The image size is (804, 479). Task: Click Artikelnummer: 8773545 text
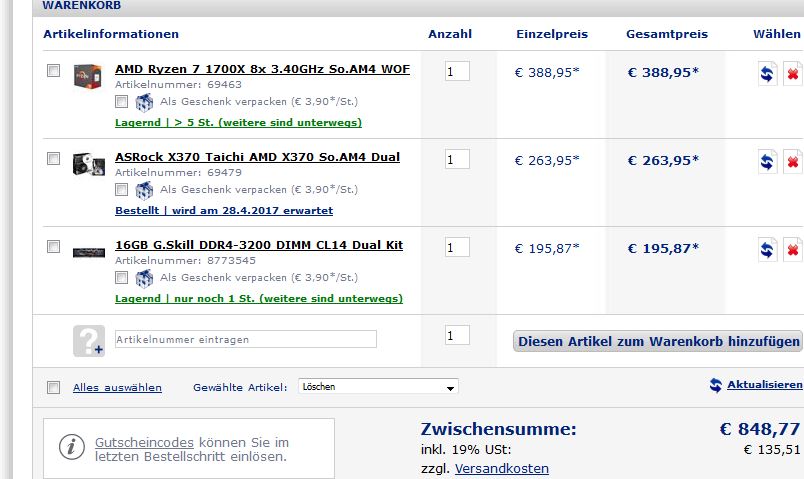(185, 261)
